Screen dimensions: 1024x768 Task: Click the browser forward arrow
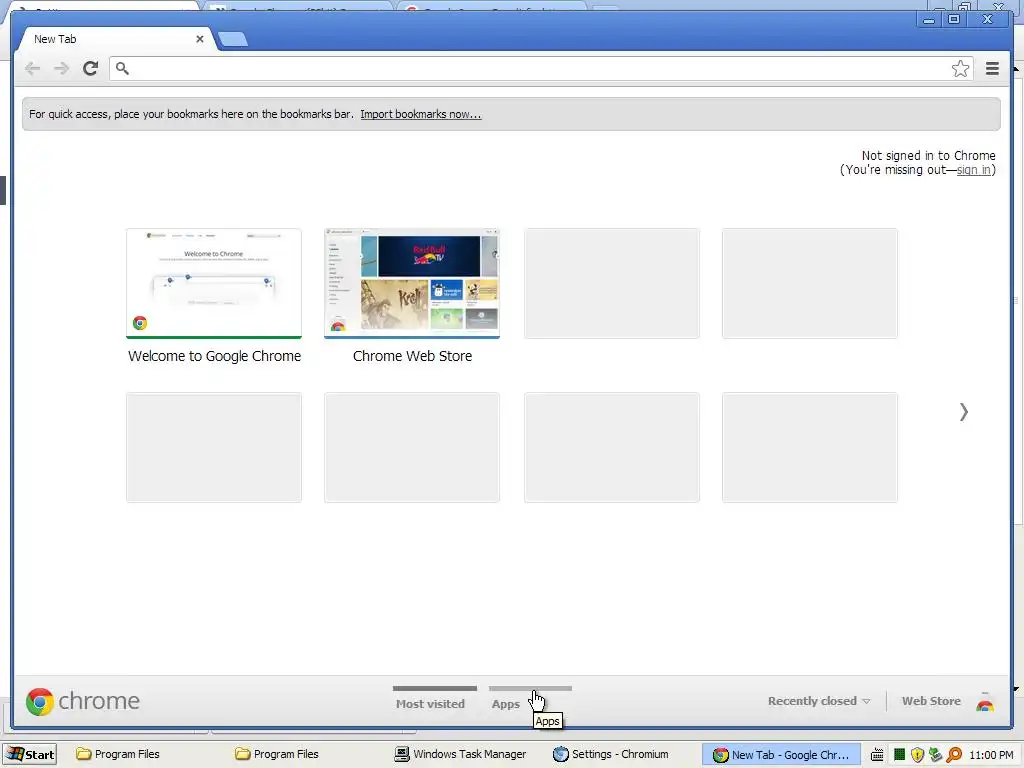click(61, 69)
